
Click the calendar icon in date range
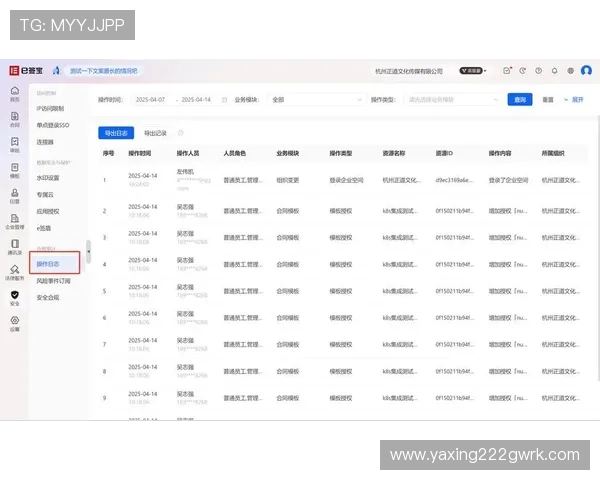coord(225,100)
